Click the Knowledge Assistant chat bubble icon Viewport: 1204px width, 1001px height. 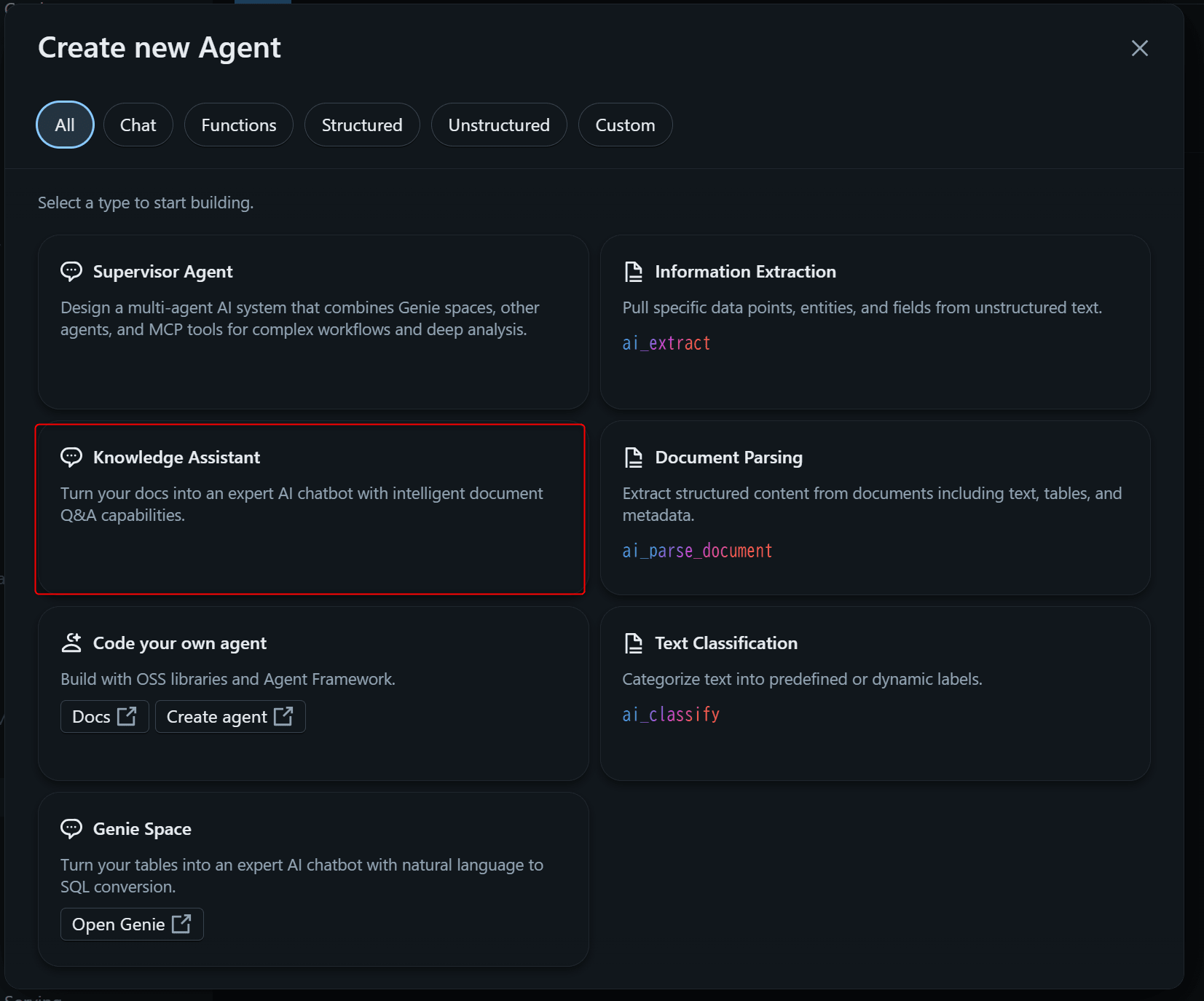pyautogui.click(x=71, y=458)
